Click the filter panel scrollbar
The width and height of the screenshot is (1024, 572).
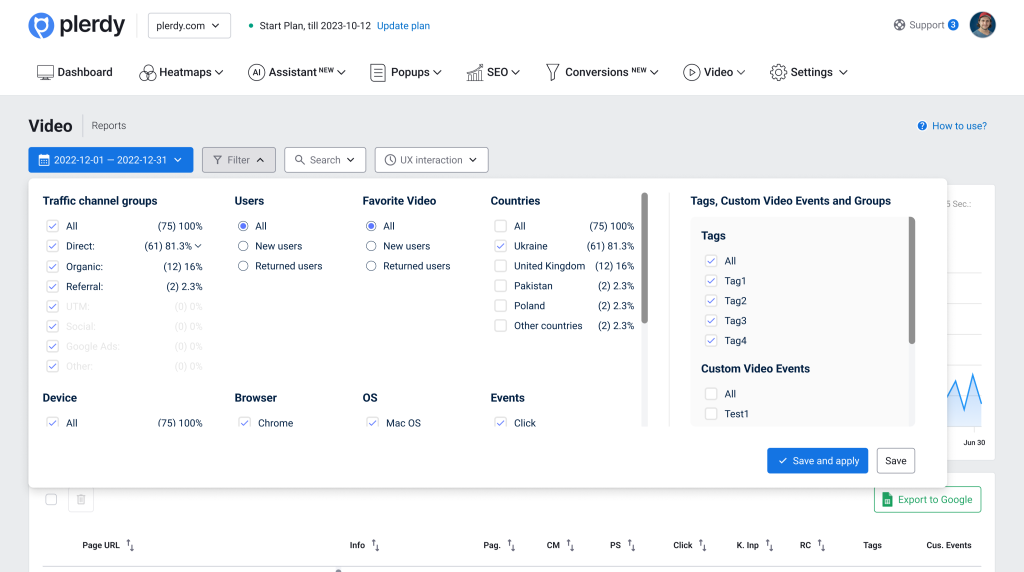coord(645,258)
